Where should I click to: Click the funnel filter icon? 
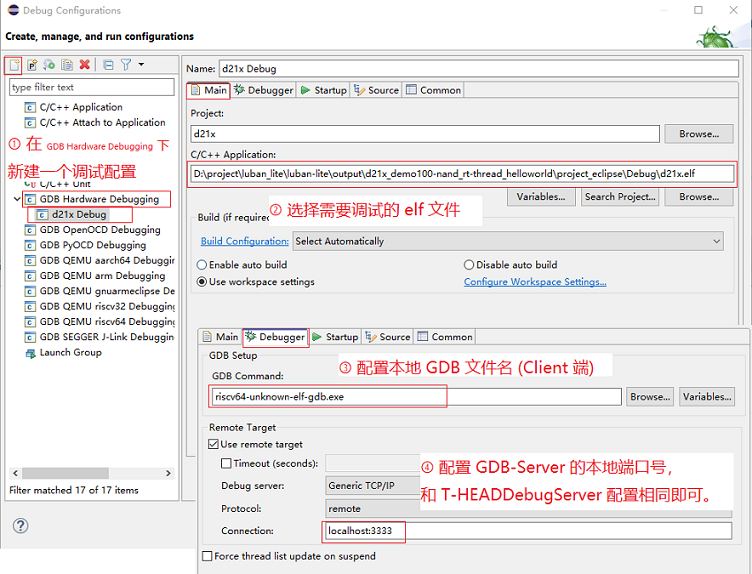coord(126,65)
